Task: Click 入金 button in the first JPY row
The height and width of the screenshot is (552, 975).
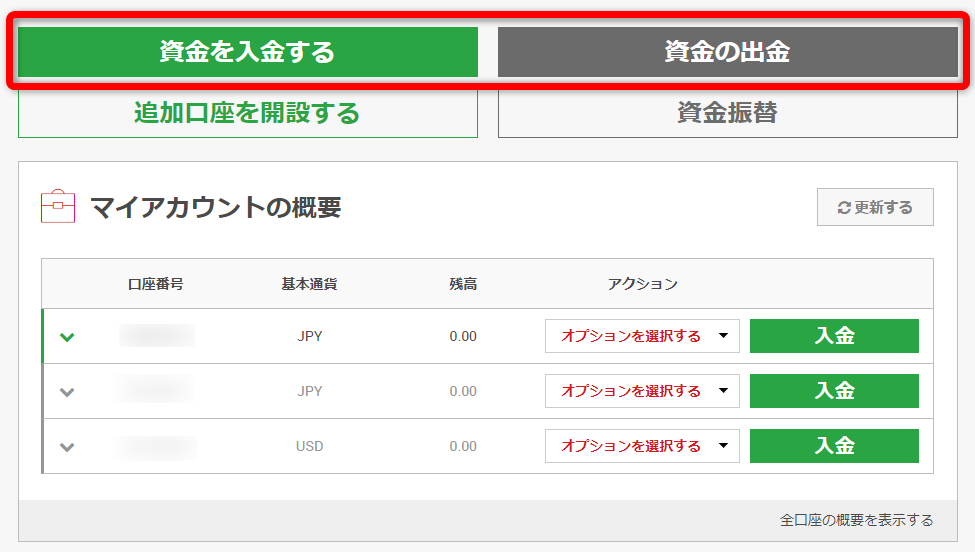Action: [834, 336]
